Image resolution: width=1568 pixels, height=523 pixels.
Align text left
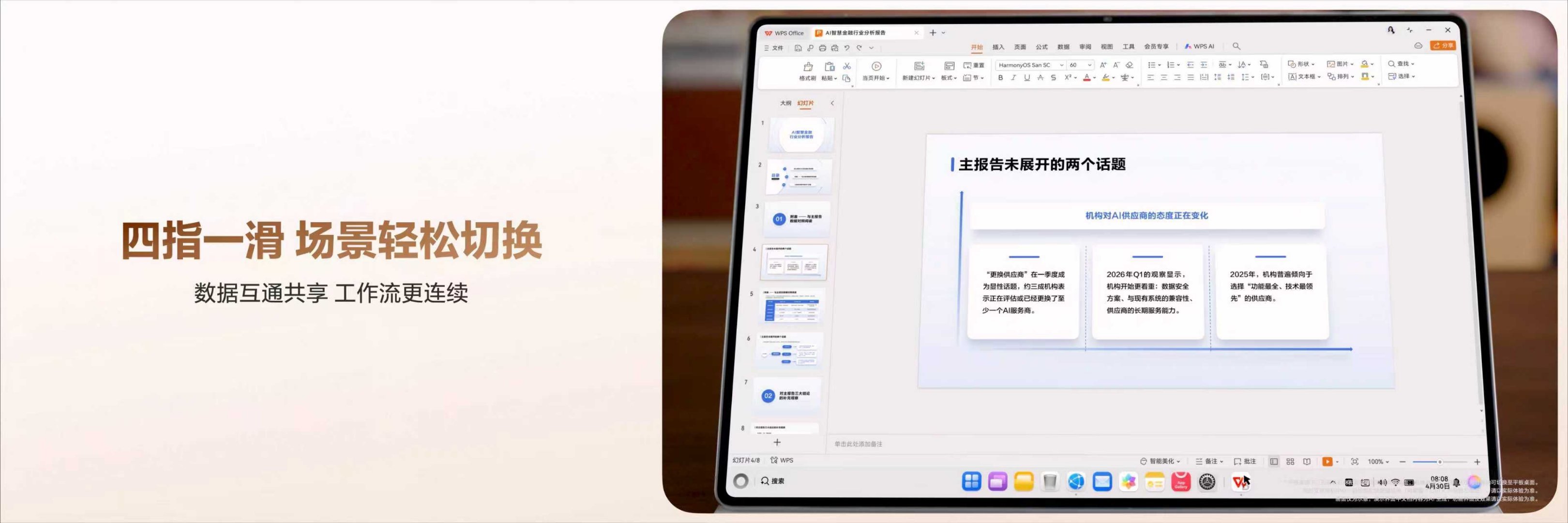pyautogui.click(x=1150, y=77)
